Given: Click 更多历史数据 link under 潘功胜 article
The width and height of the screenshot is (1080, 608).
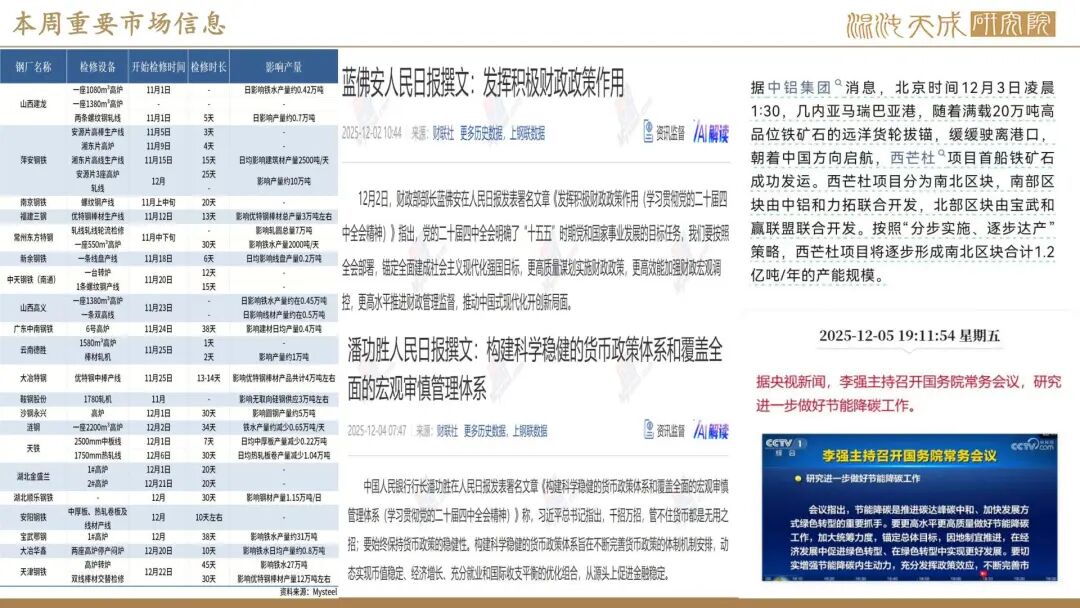Looking at the screenshot, I should click(x=484, y=431).
